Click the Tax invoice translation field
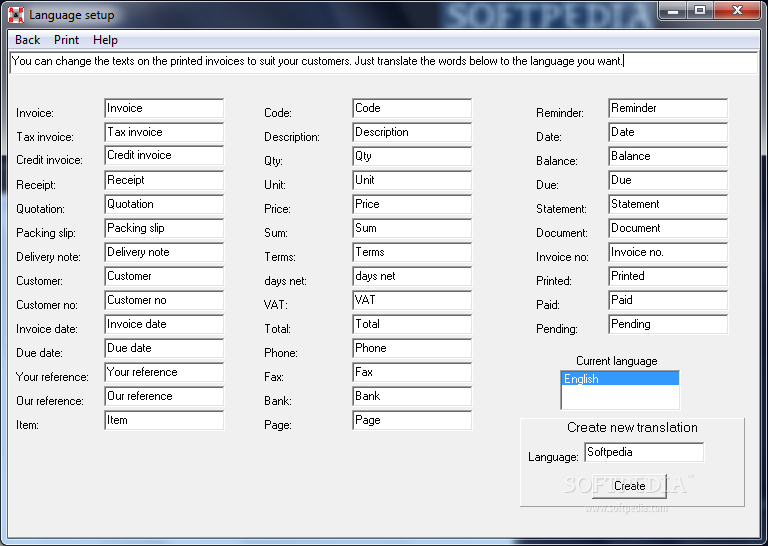Screen dimensions: 768x546 [x=164, y=132]
